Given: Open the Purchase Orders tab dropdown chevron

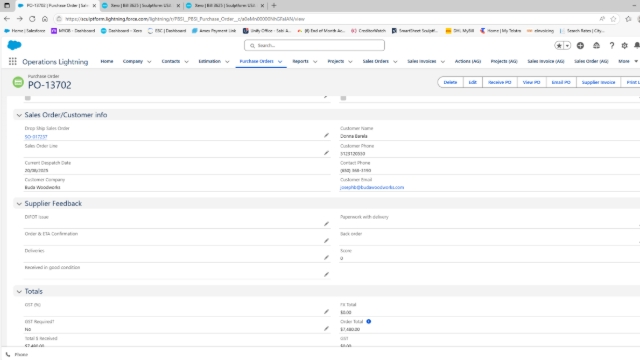Looking at the screenshot, I should 280,62.
